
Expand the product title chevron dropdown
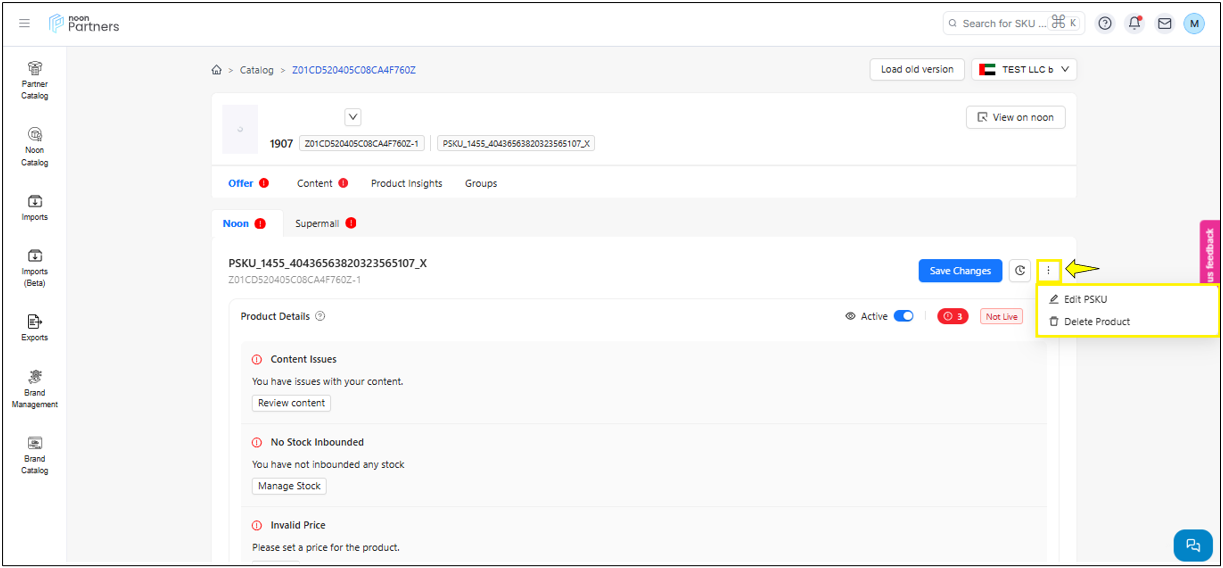pyautogui.click(x=353, y=117)
